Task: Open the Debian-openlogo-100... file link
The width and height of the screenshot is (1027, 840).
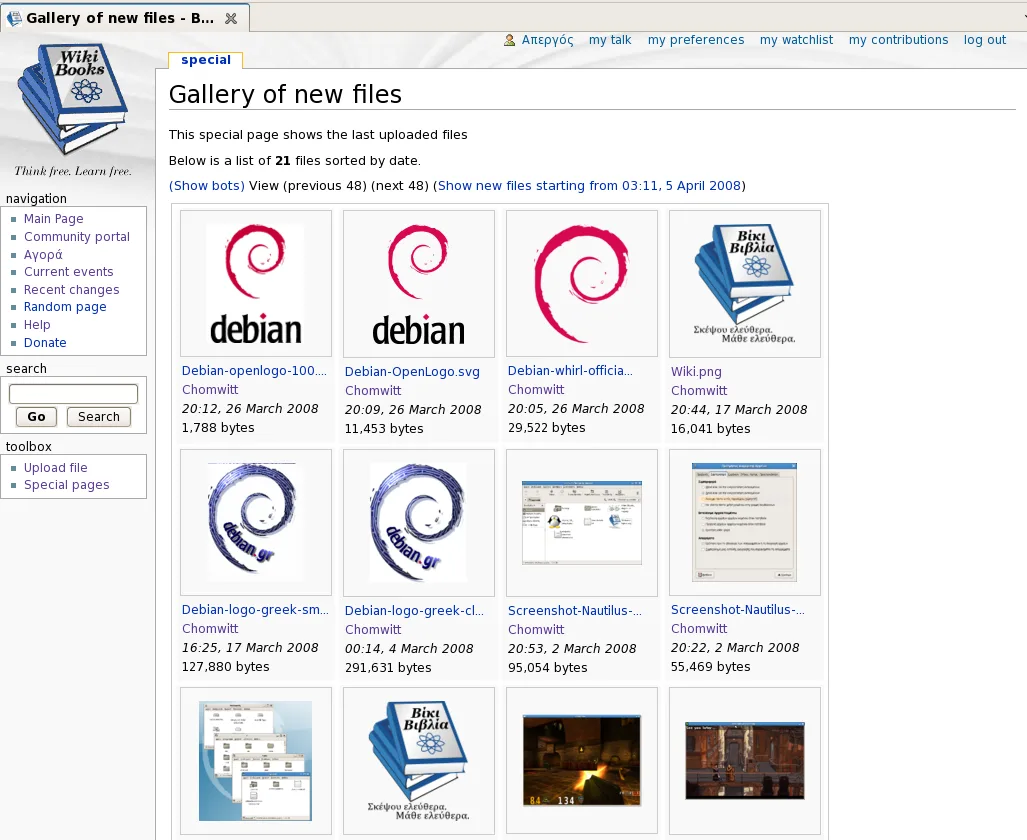Action: [254, 371]
